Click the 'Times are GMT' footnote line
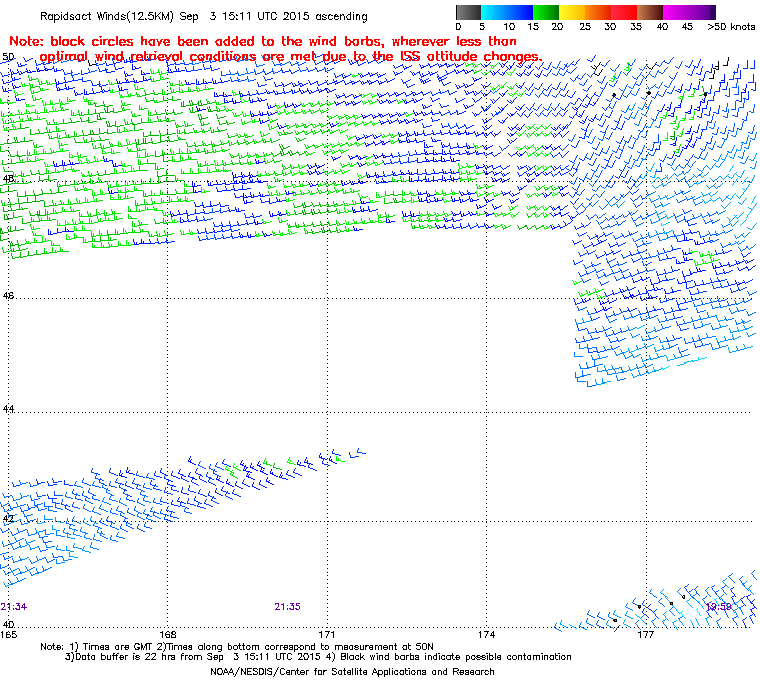760x688 pixels. (x=237, y=647)
